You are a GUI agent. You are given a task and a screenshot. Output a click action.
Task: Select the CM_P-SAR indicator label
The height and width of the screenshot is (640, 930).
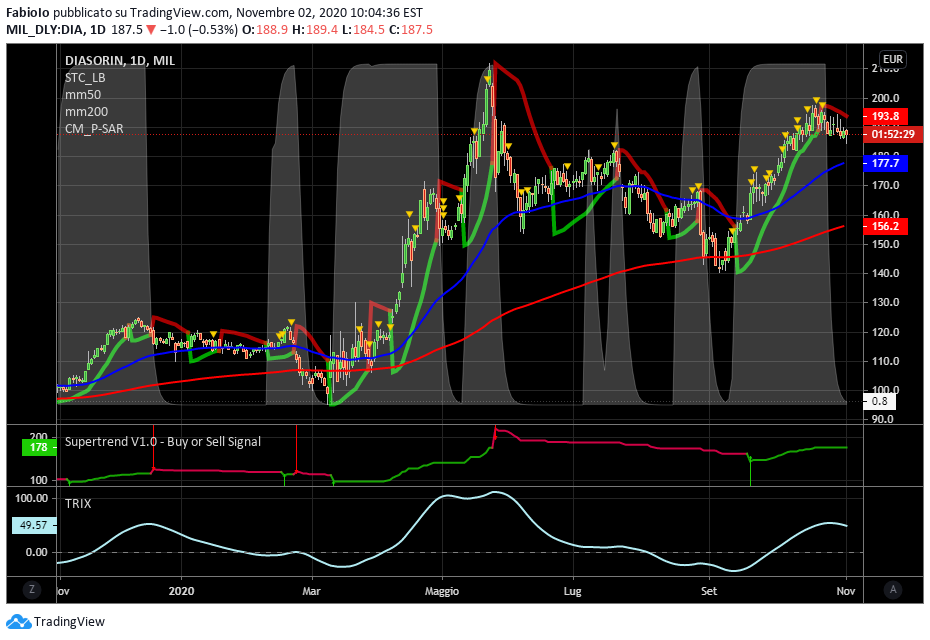tap(94, 129)
